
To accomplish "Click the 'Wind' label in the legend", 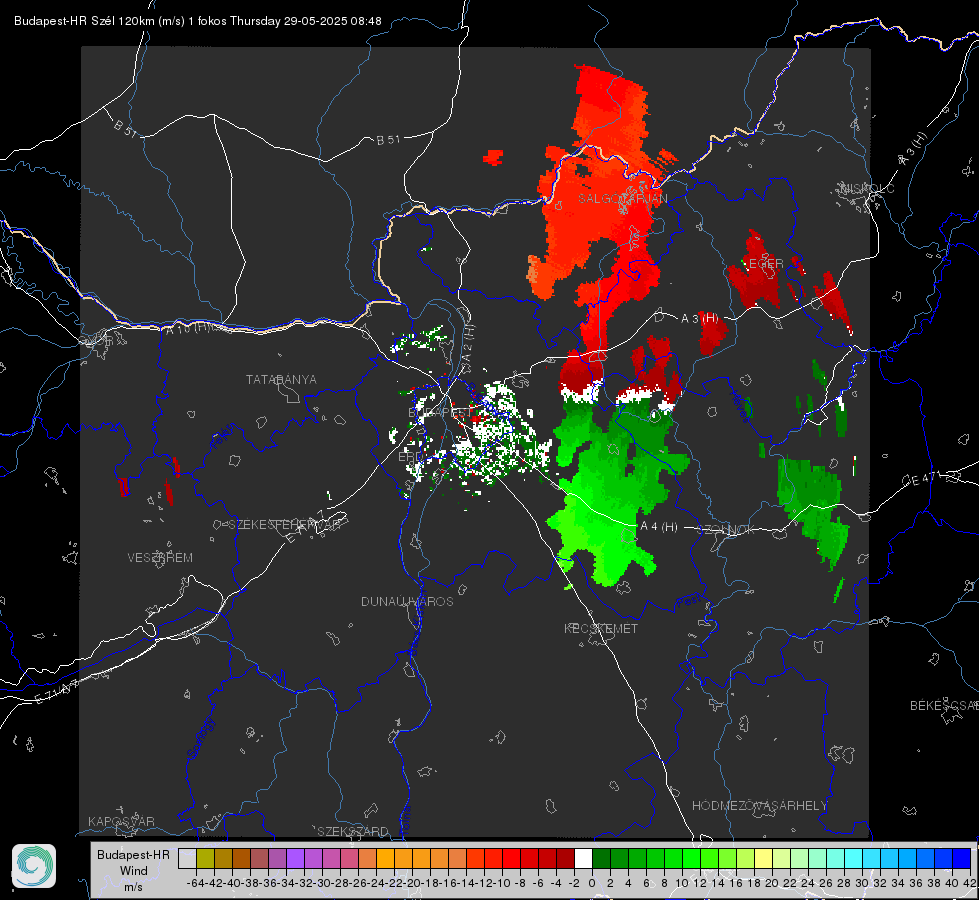I will [134, 871].
